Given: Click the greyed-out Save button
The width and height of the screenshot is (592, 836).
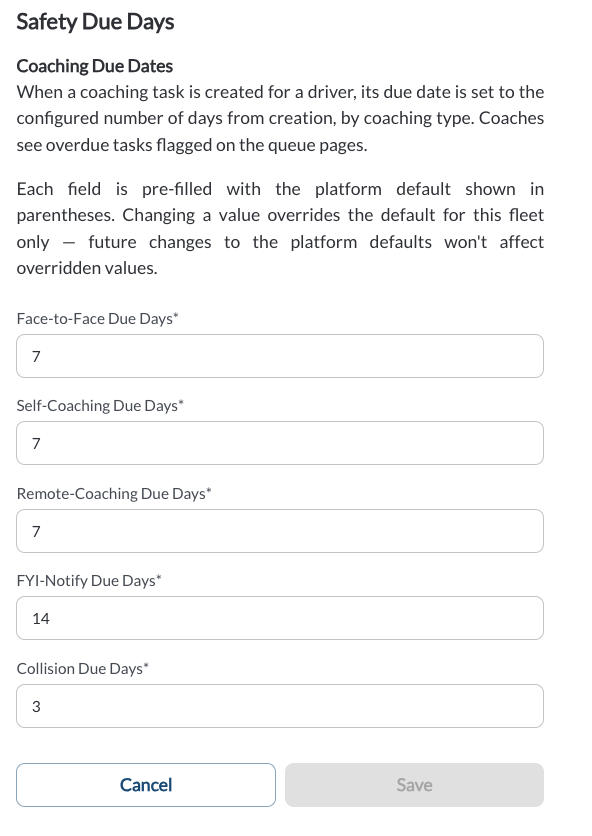Looking at the screenshot, I should [414, 785].
